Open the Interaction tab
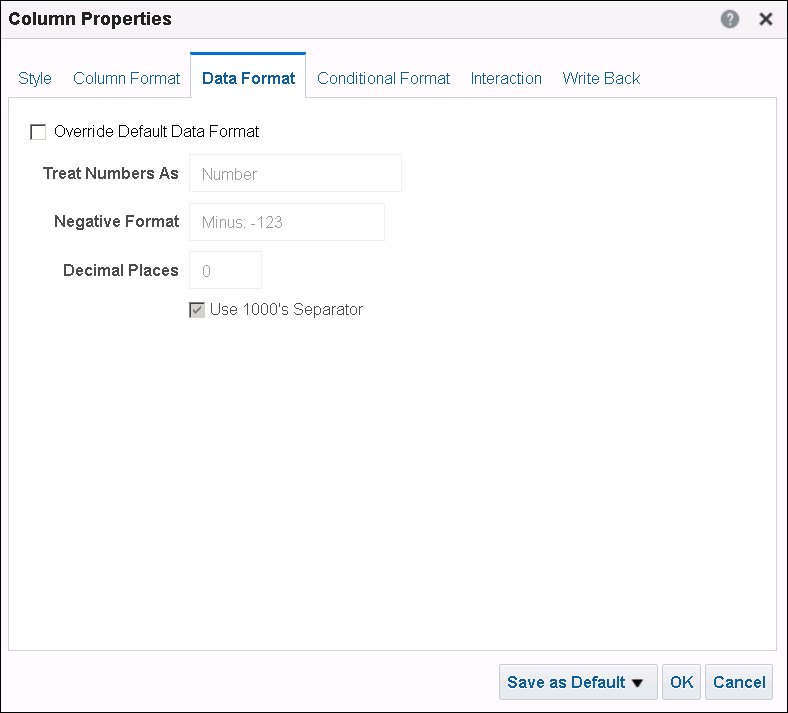The height and width of the screenshot is (713, 788). (x=506, y=78)
